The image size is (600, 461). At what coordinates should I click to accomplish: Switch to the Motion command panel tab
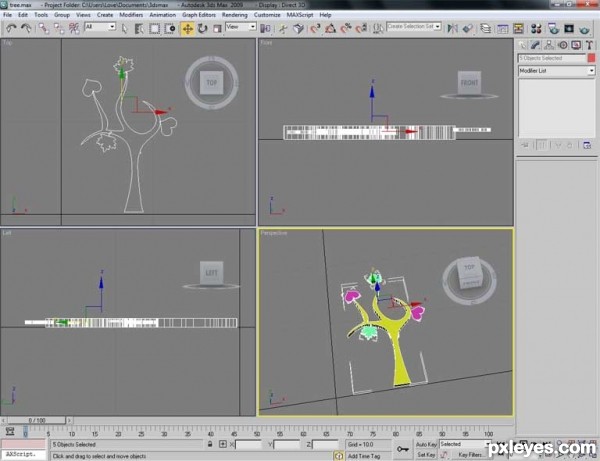(x=563, y=45)
